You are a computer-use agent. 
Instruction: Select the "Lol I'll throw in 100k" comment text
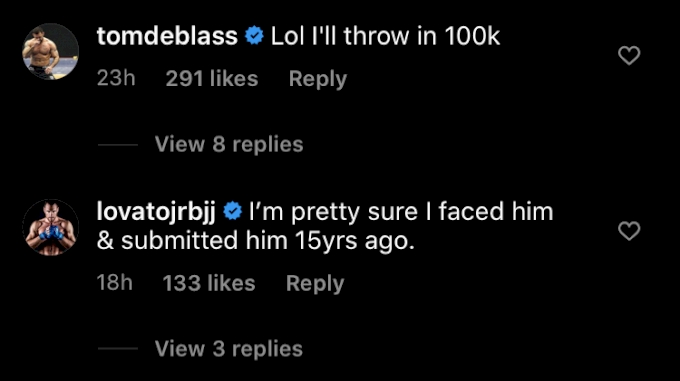tap(386, 36)
